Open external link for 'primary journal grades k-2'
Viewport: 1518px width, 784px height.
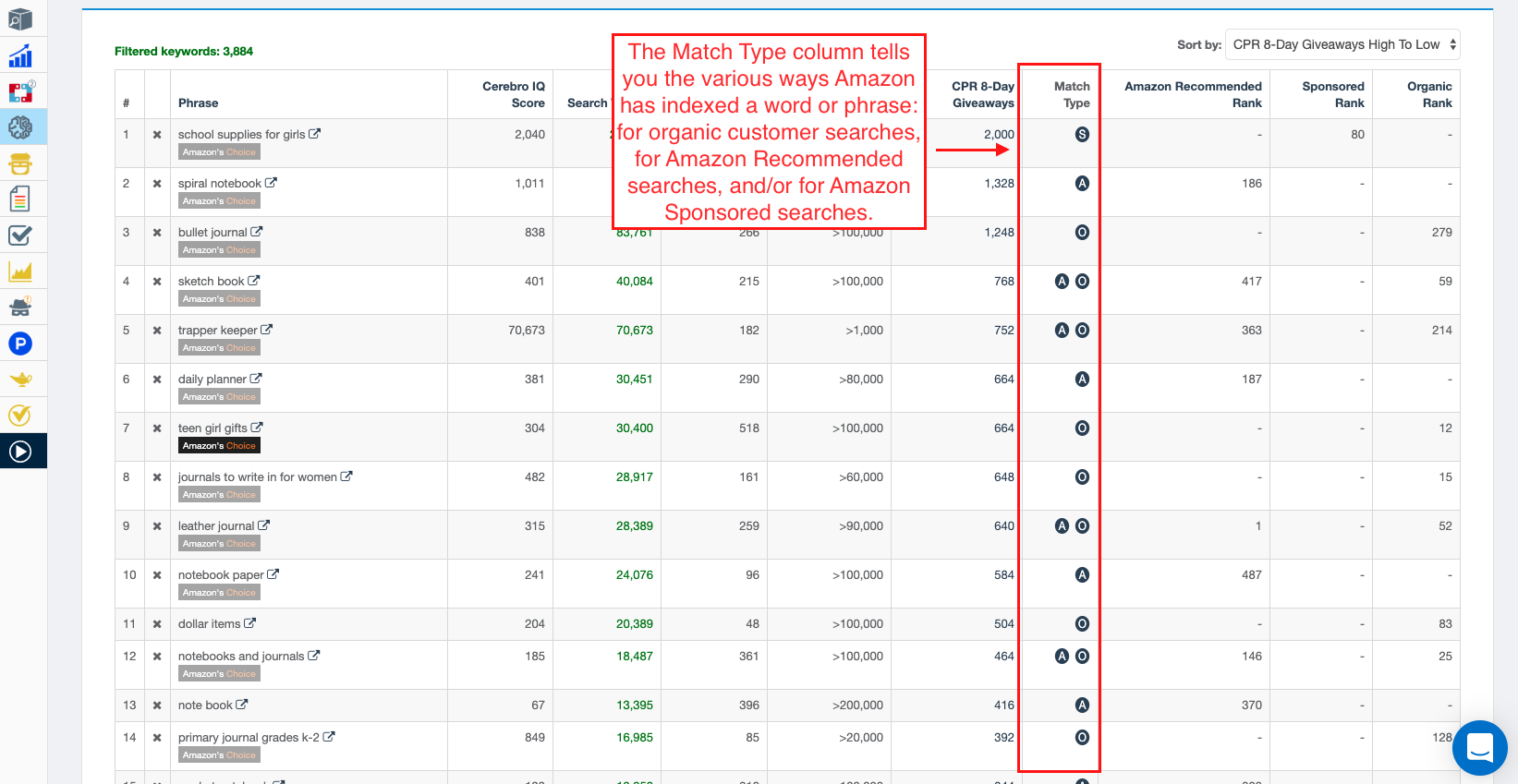329,737
